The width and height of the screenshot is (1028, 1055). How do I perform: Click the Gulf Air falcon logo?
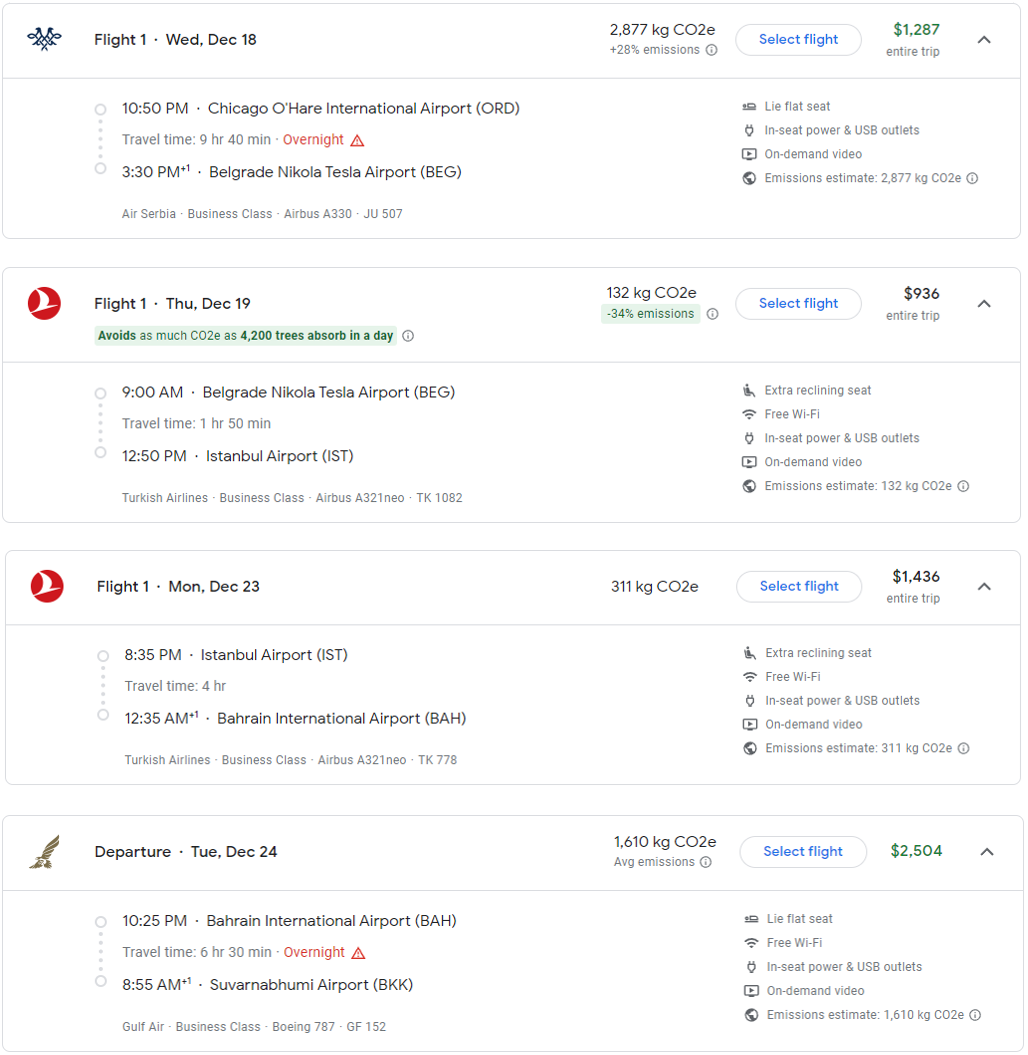pyautogui.click(x=44, y=852)
